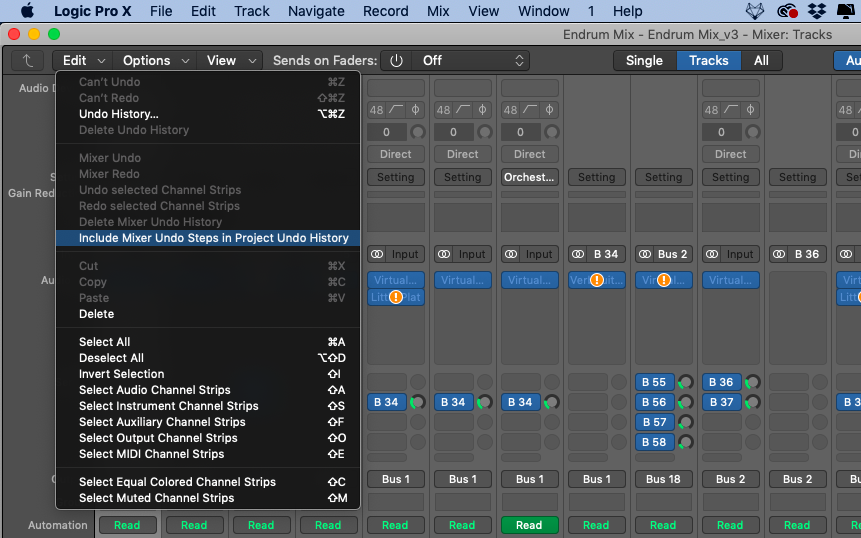The height and width of the screenshot is (538, 861).
Task: Click warning icon on plugin under Bus 2 input
Action: click(664, 280)
